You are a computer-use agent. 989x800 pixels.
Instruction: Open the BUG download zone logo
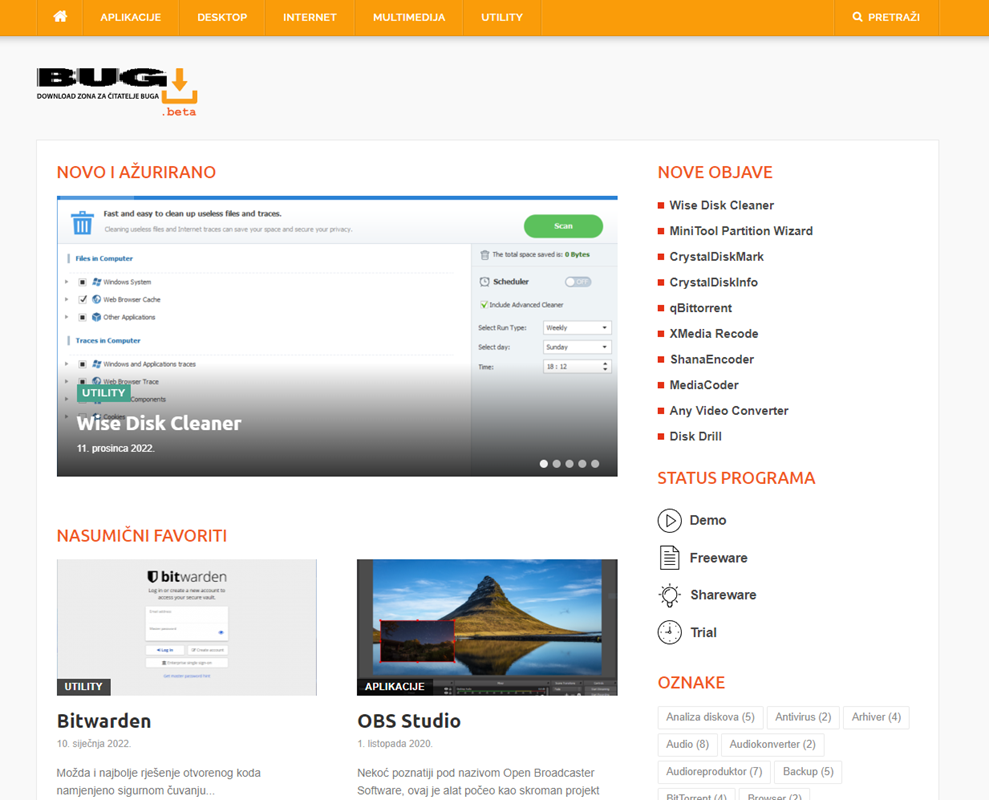click(117, 92)
